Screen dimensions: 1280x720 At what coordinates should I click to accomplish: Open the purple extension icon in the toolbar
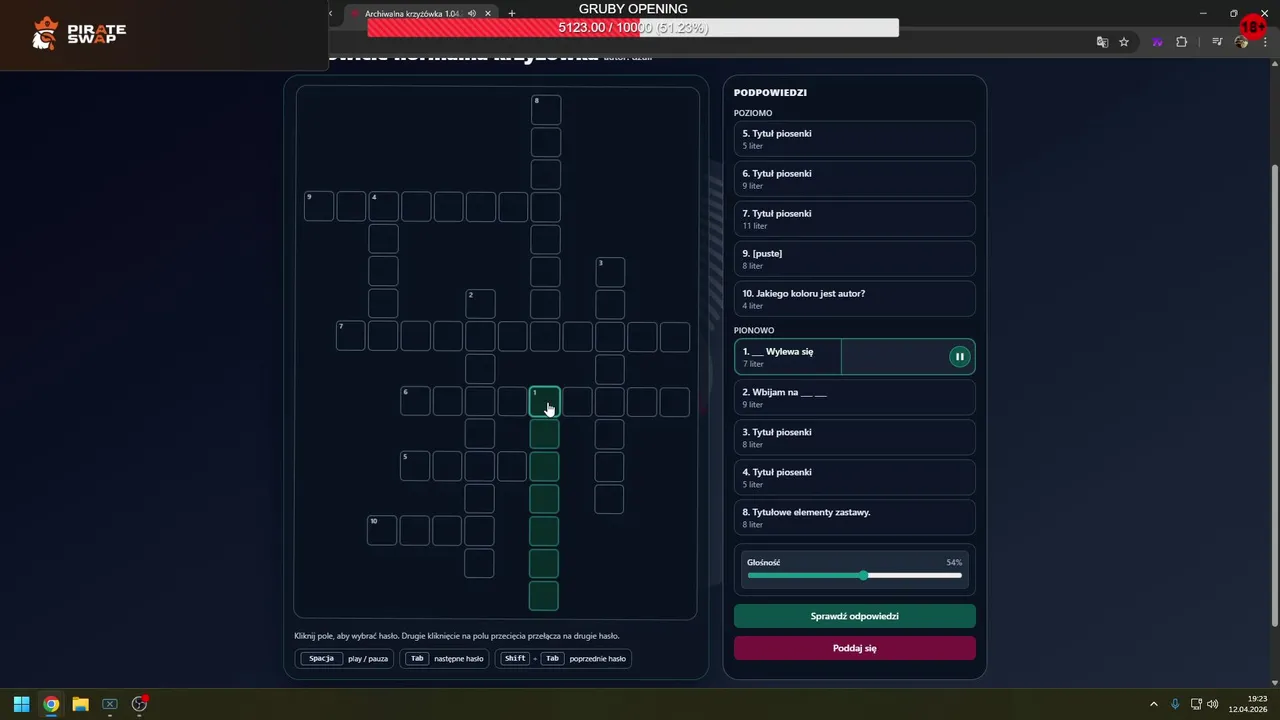click(1157, 42)
